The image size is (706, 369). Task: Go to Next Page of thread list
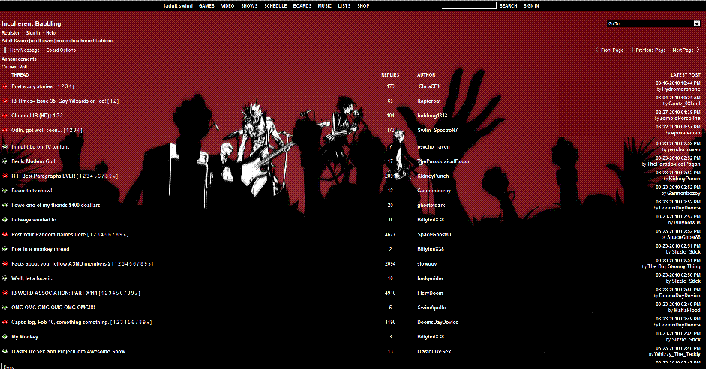(683, 50)
